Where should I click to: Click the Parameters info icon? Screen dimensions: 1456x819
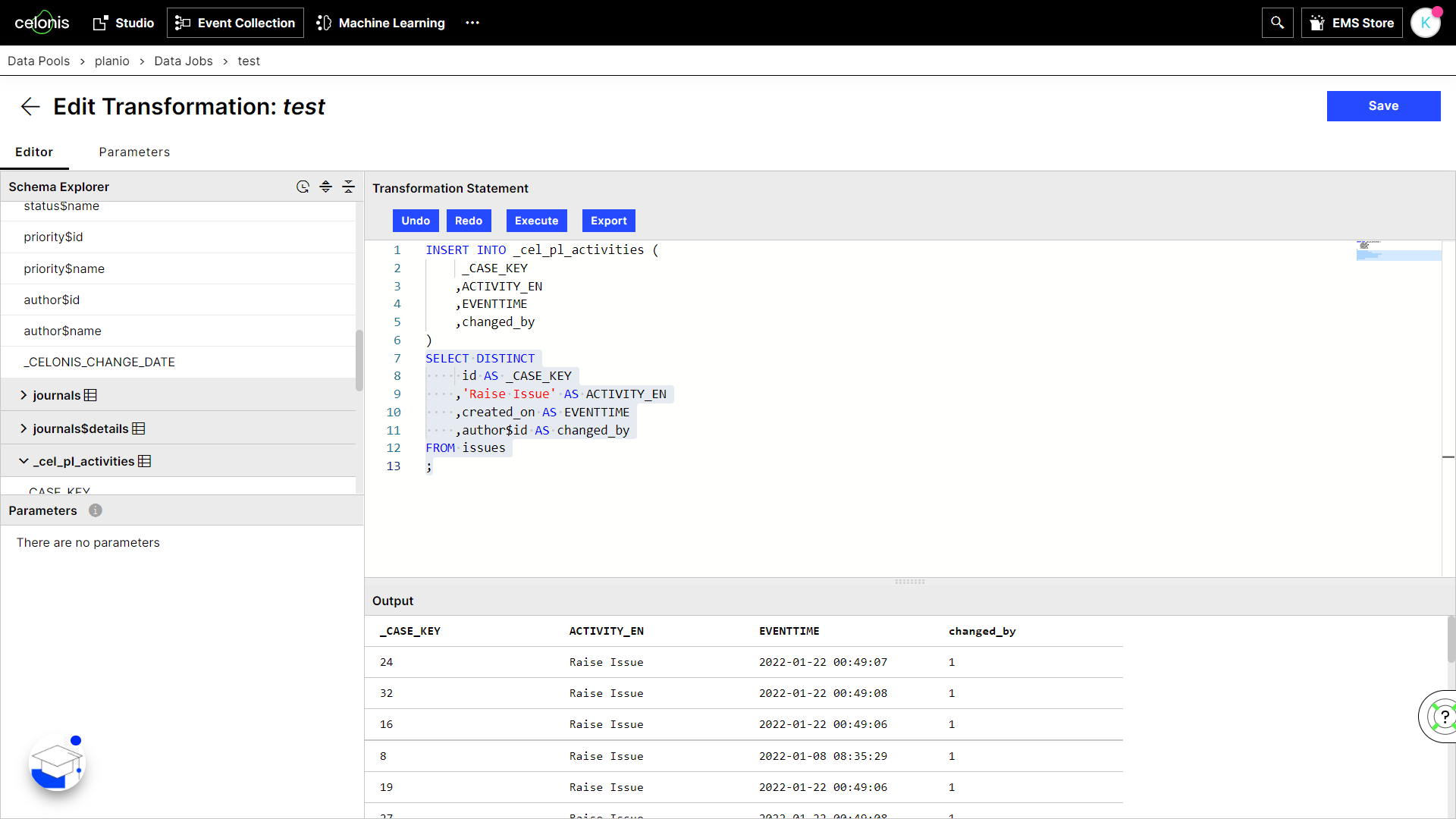tap(96, 510)
